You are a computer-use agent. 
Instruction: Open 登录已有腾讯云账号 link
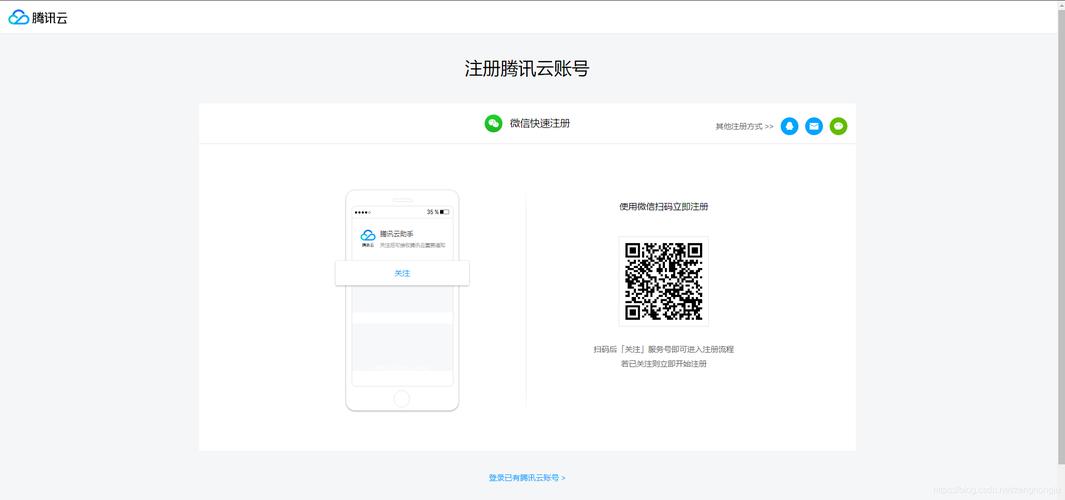click(527, 478)
